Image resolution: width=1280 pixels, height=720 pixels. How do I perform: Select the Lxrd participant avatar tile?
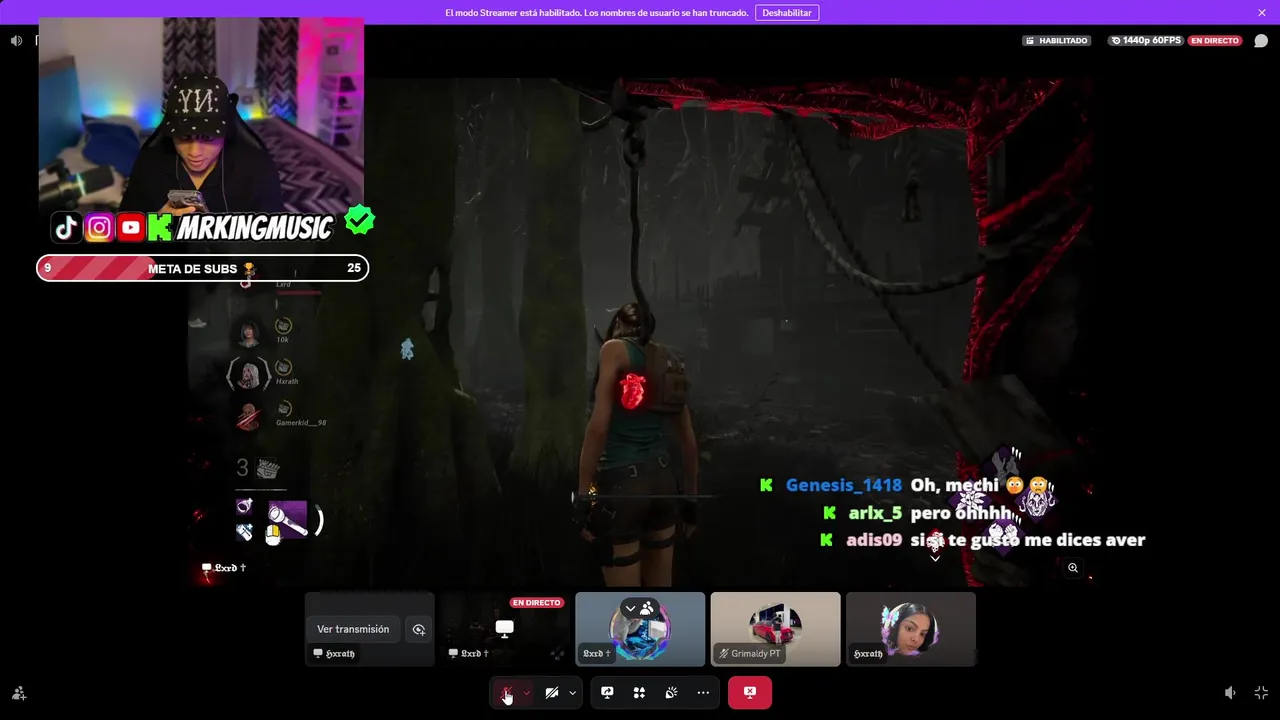640,629
